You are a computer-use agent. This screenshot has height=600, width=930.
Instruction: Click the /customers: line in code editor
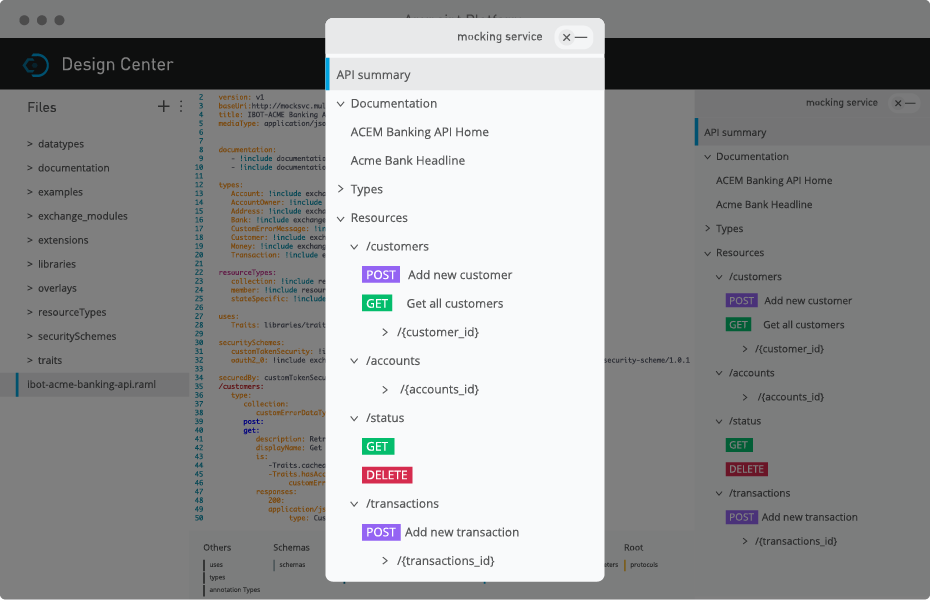241,387
